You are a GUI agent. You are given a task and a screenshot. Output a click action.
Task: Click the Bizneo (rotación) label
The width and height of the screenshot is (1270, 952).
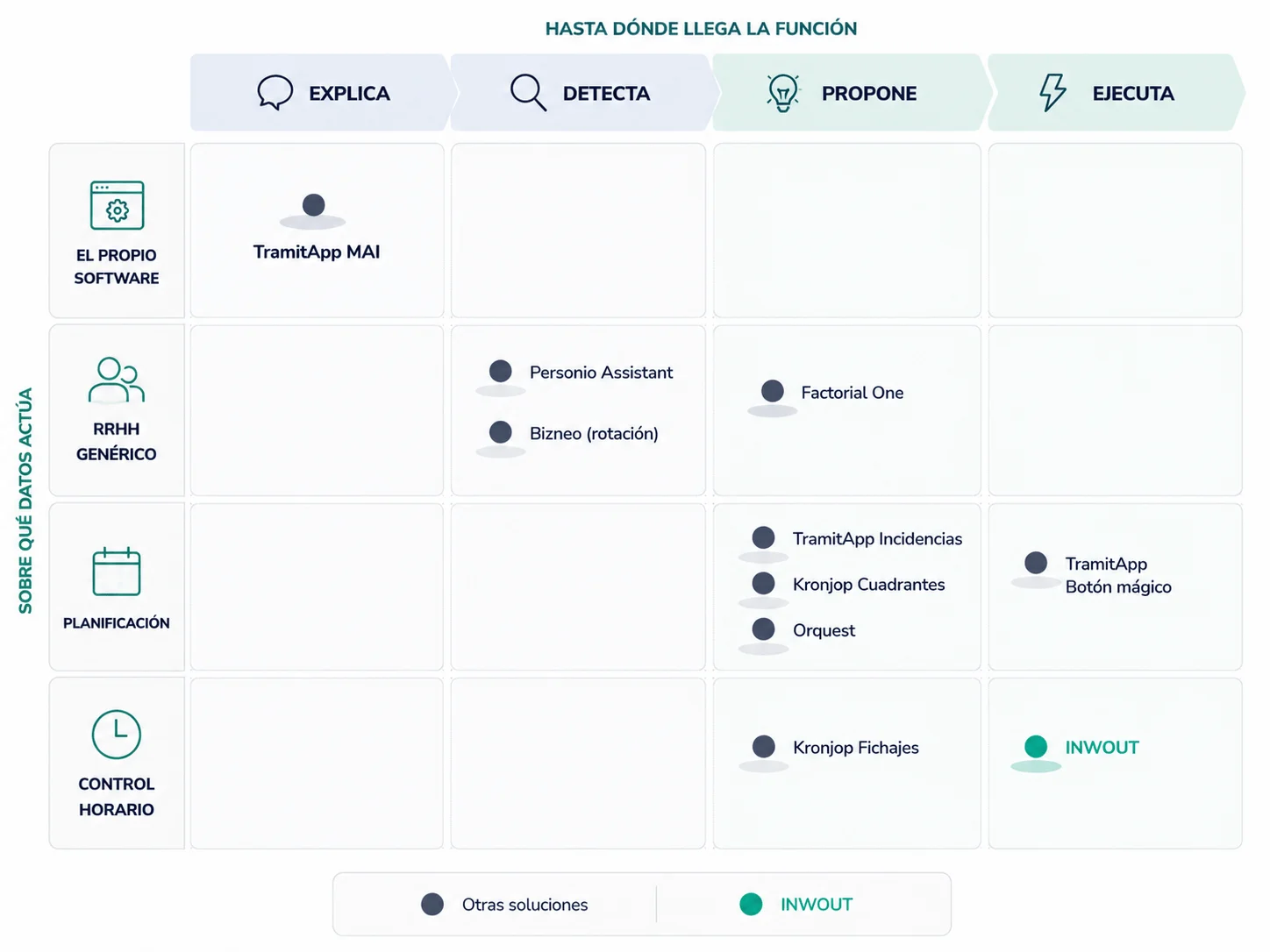[x=594, y=433]
